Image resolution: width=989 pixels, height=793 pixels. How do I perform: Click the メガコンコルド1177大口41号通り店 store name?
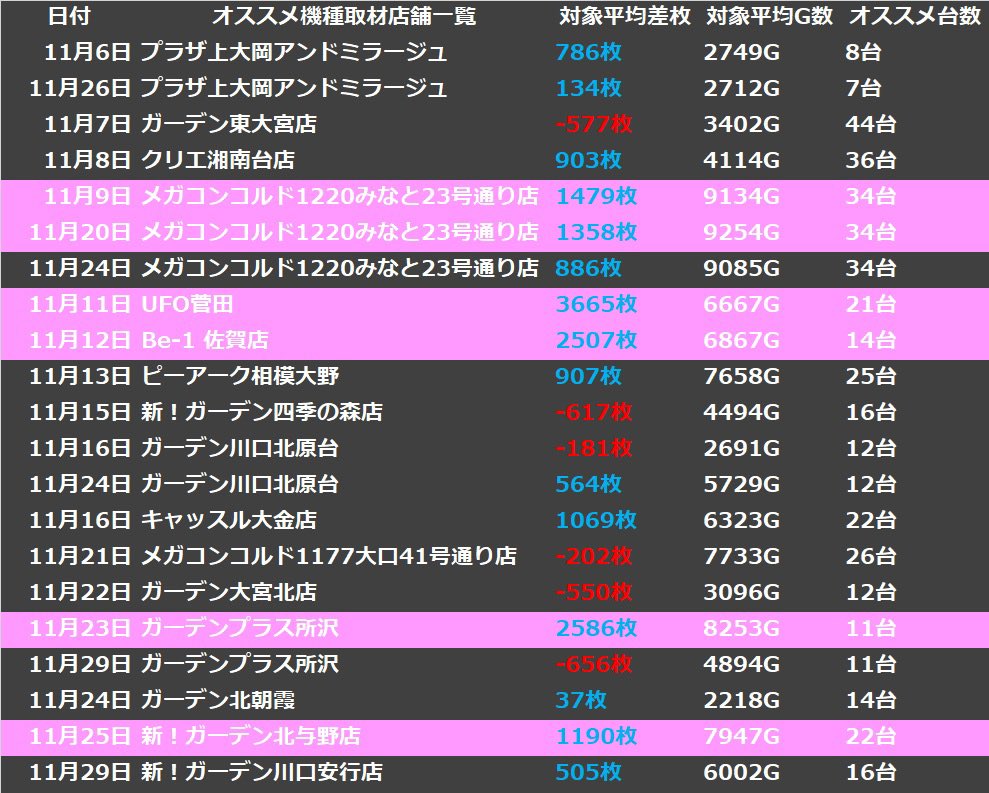pos(329,556)
